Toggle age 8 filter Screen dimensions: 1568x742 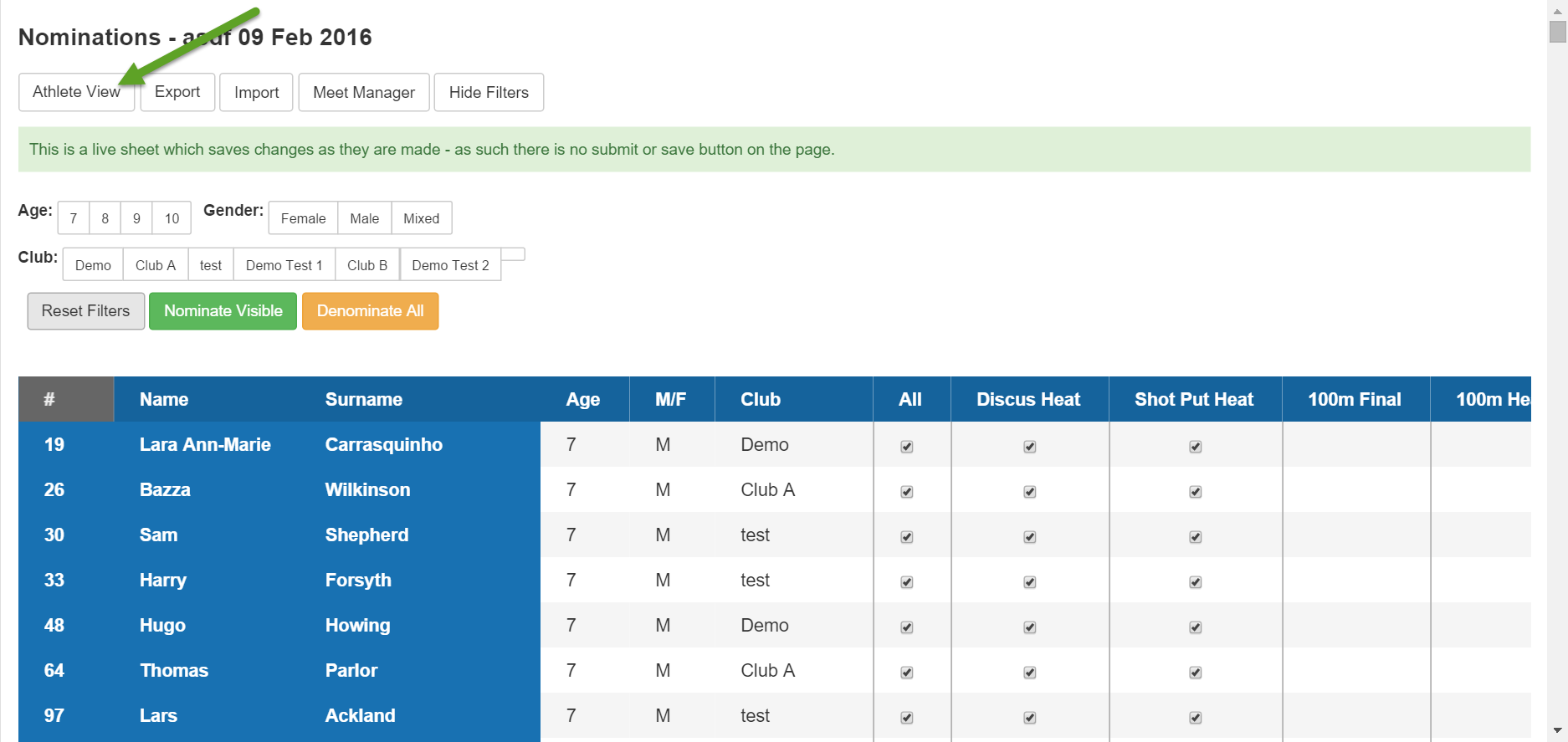click(x=105, y=218)
